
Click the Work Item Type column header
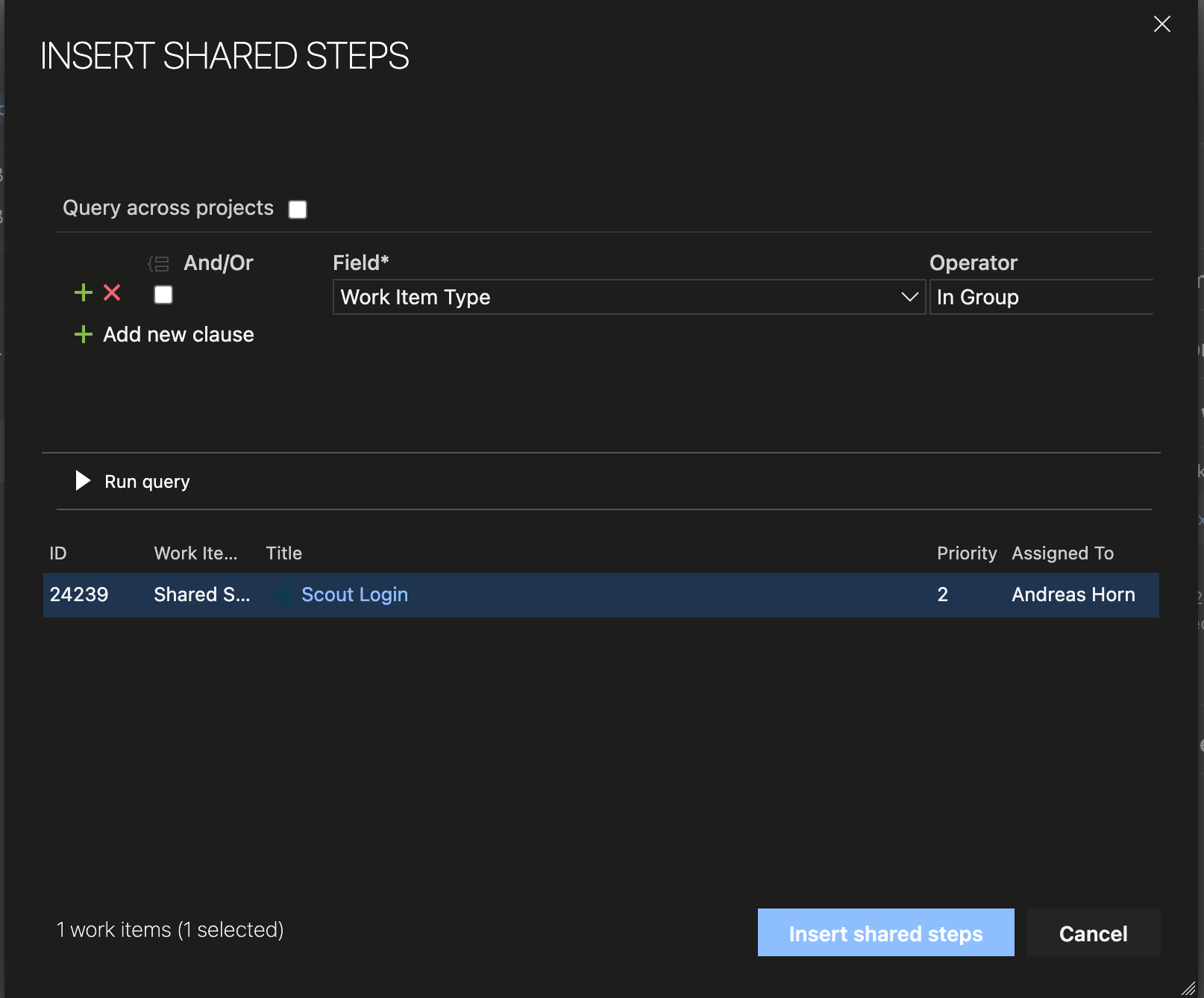click(x=195, y=553)
